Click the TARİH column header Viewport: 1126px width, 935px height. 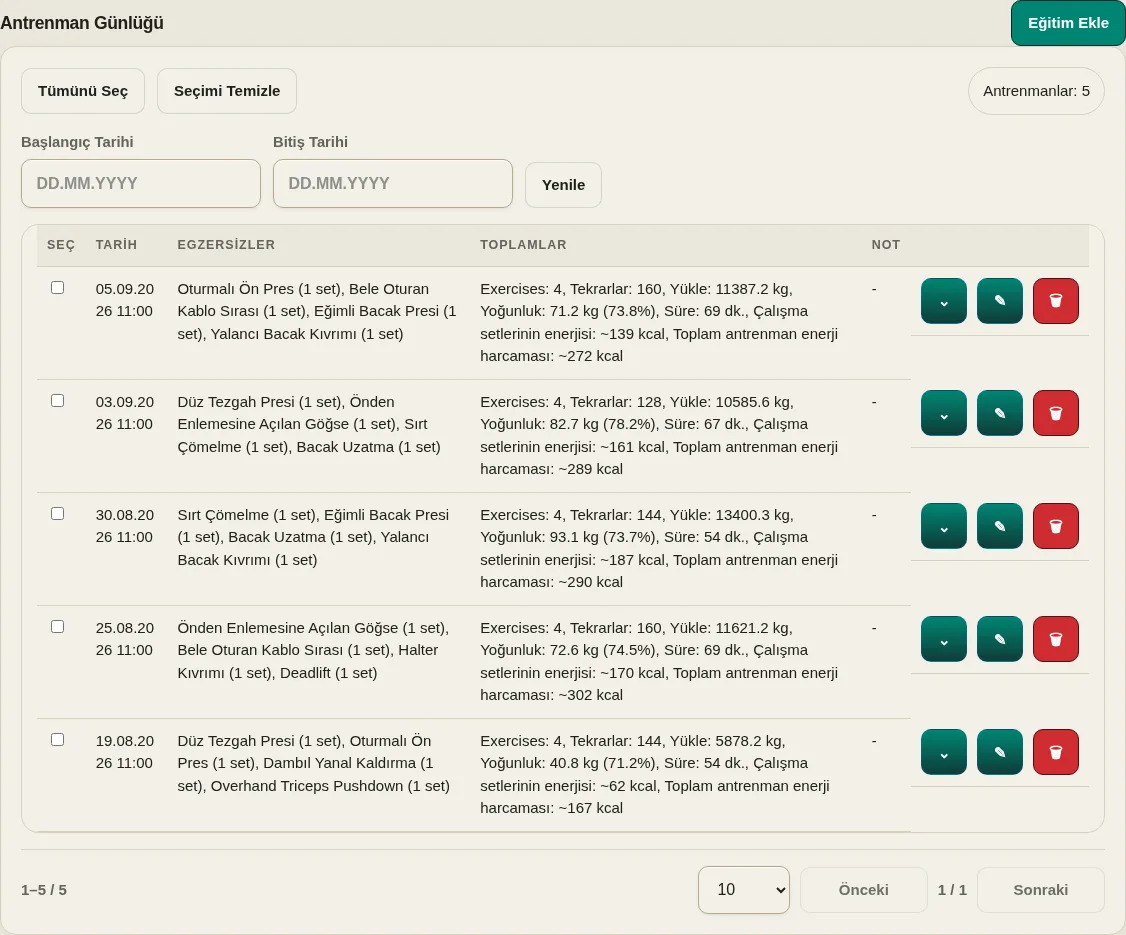pyautogui.click(x=116, y=245)
